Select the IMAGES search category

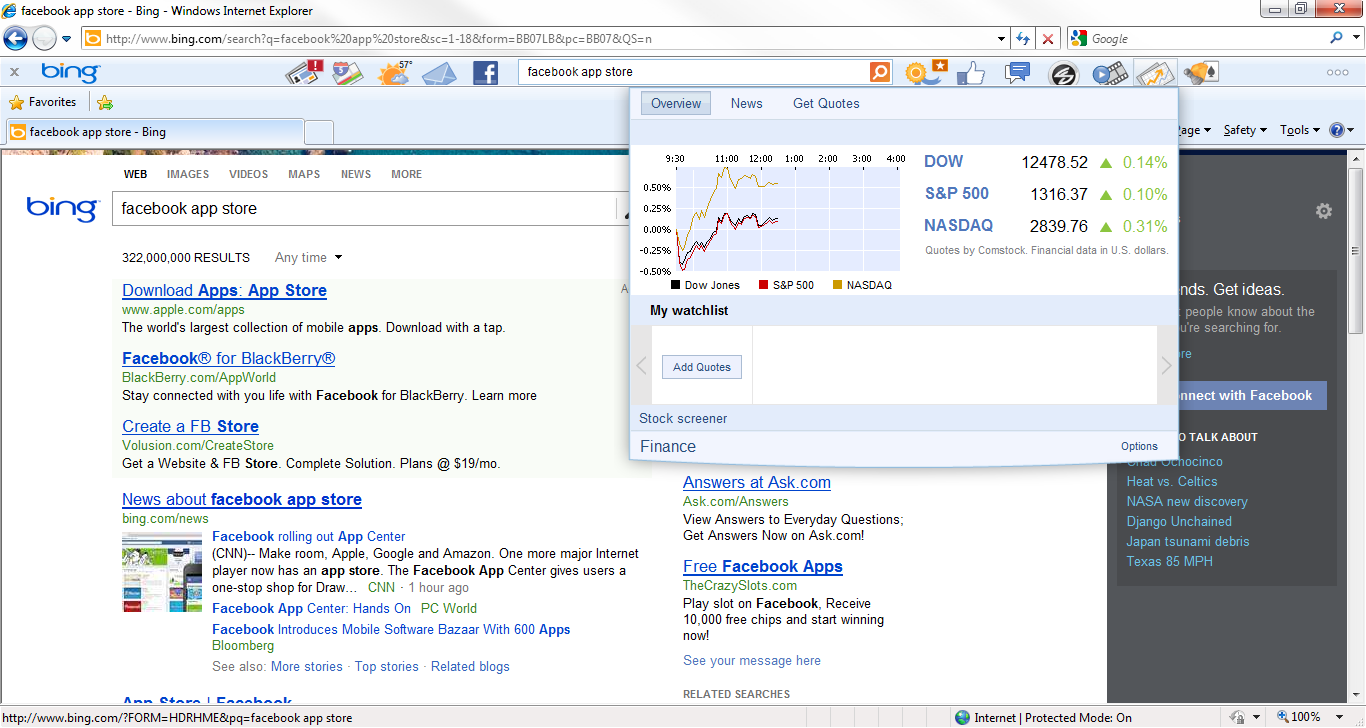click(x=188, y=174)
